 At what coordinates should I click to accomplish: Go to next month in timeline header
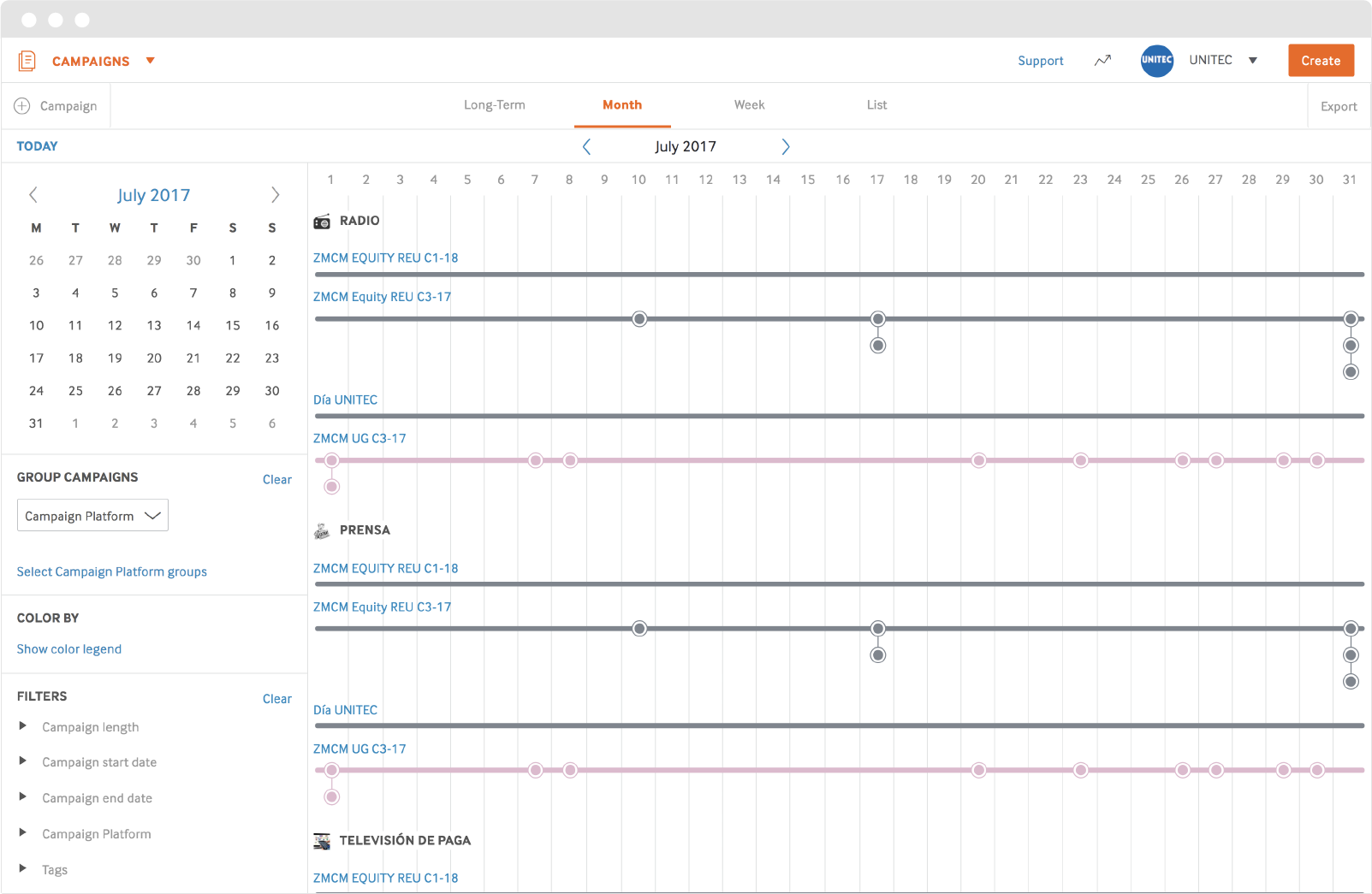click(785, 146)
